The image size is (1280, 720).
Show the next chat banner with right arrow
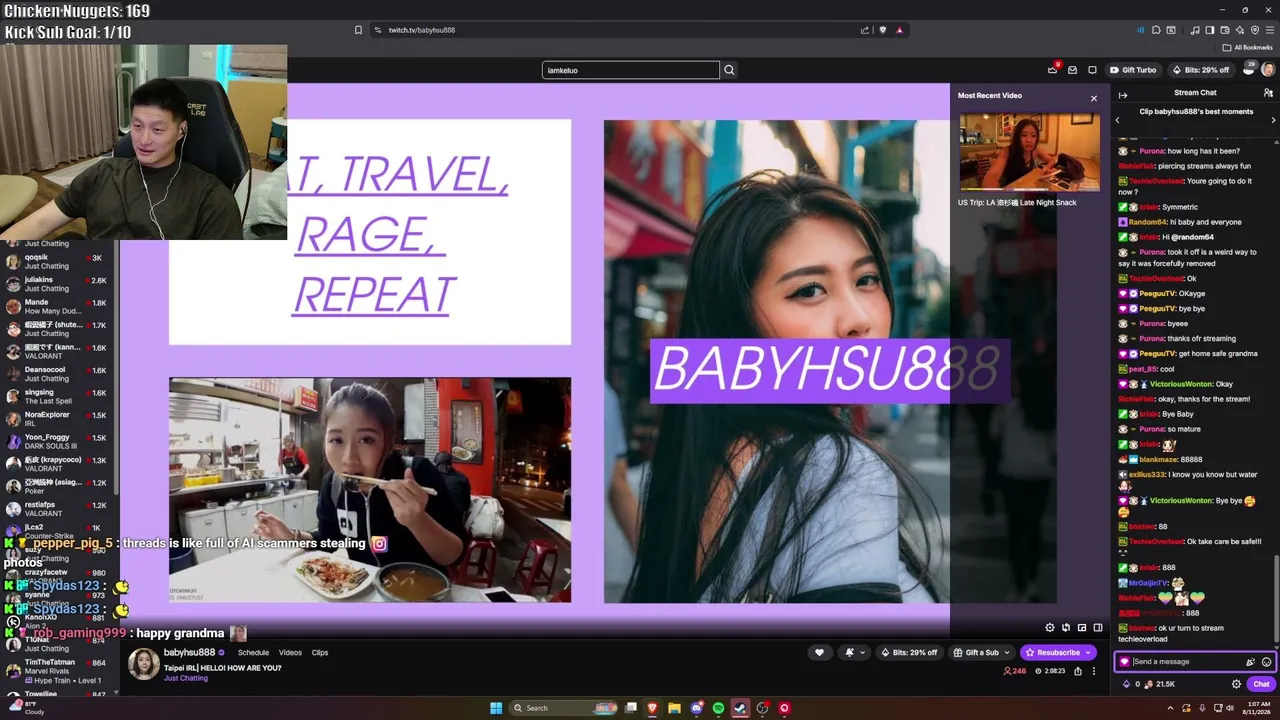[1273, 120]
